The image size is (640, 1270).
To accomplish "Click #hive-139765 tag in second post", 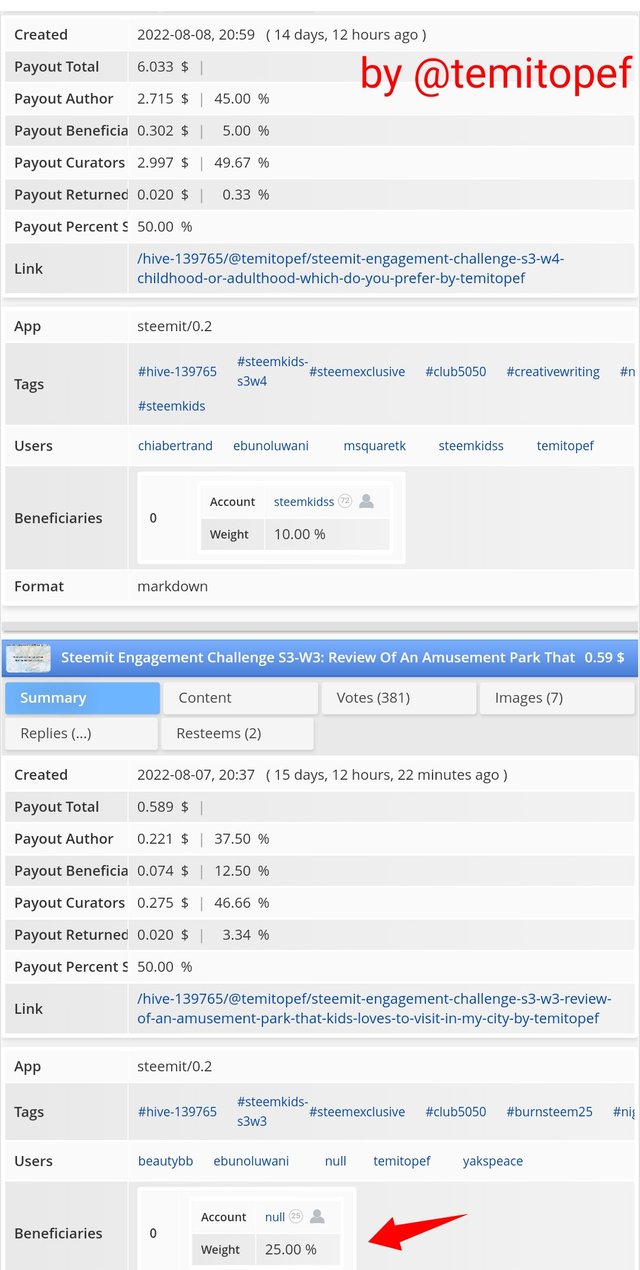I will point(177,1111).
